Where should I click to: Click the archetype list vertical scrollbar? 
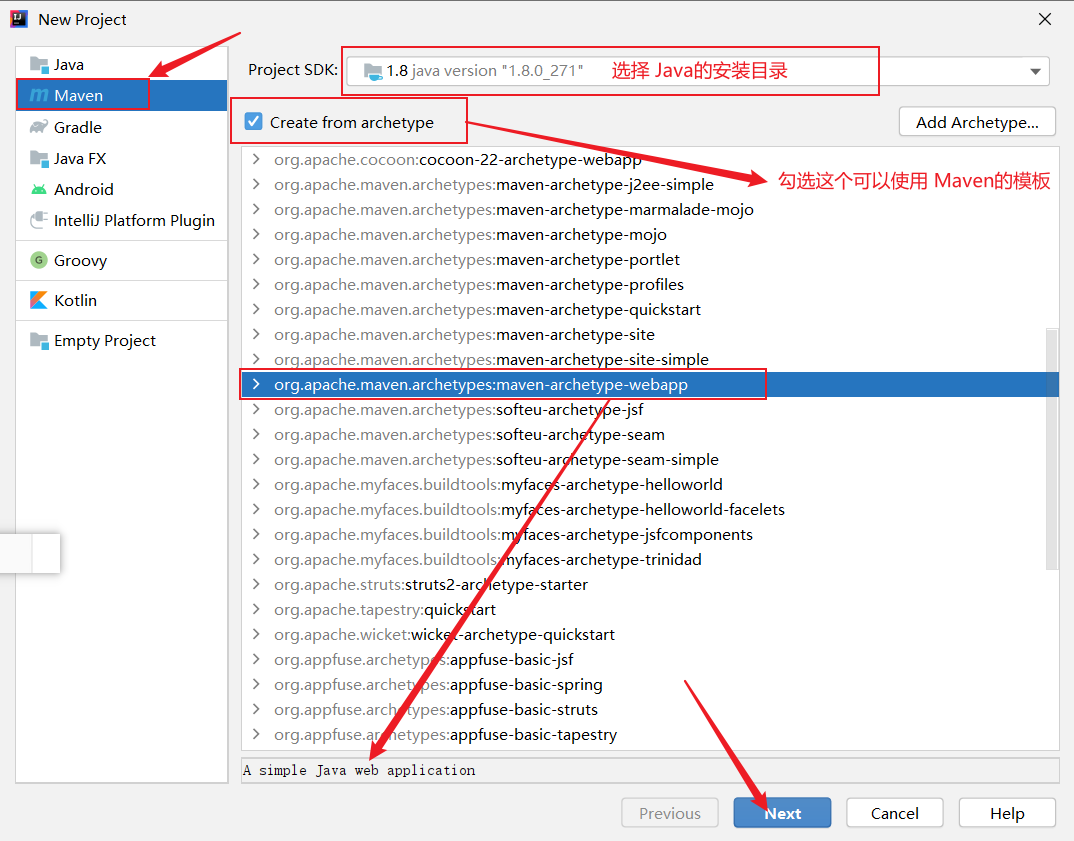click(x=1051, y=449)
